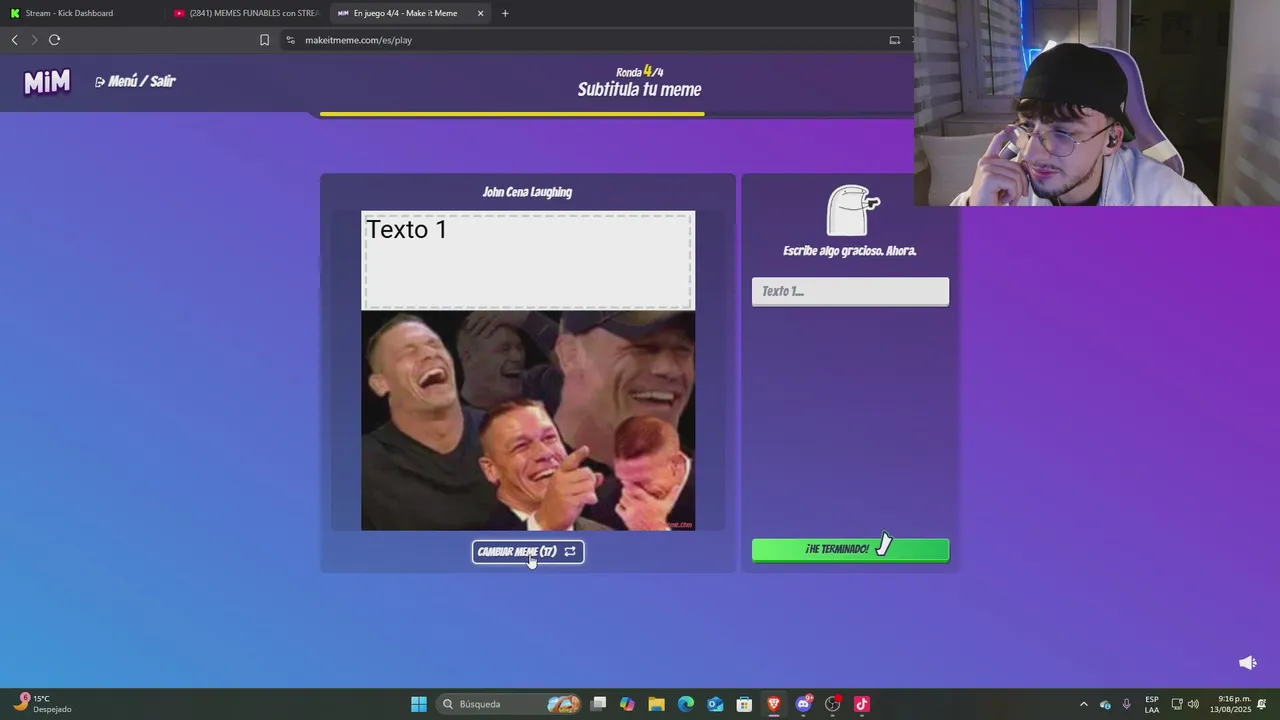
Task: Reload the current page
Action: click(54, 40)
